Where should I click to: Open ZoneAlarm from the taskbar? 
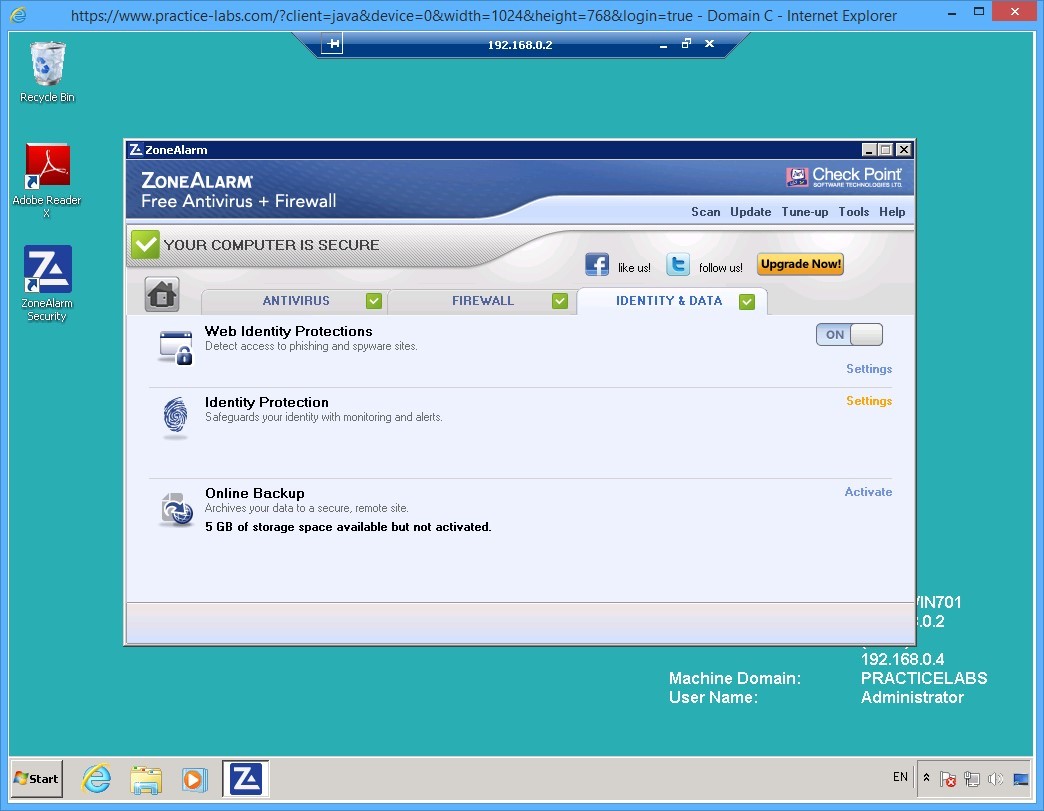[243, 778]
